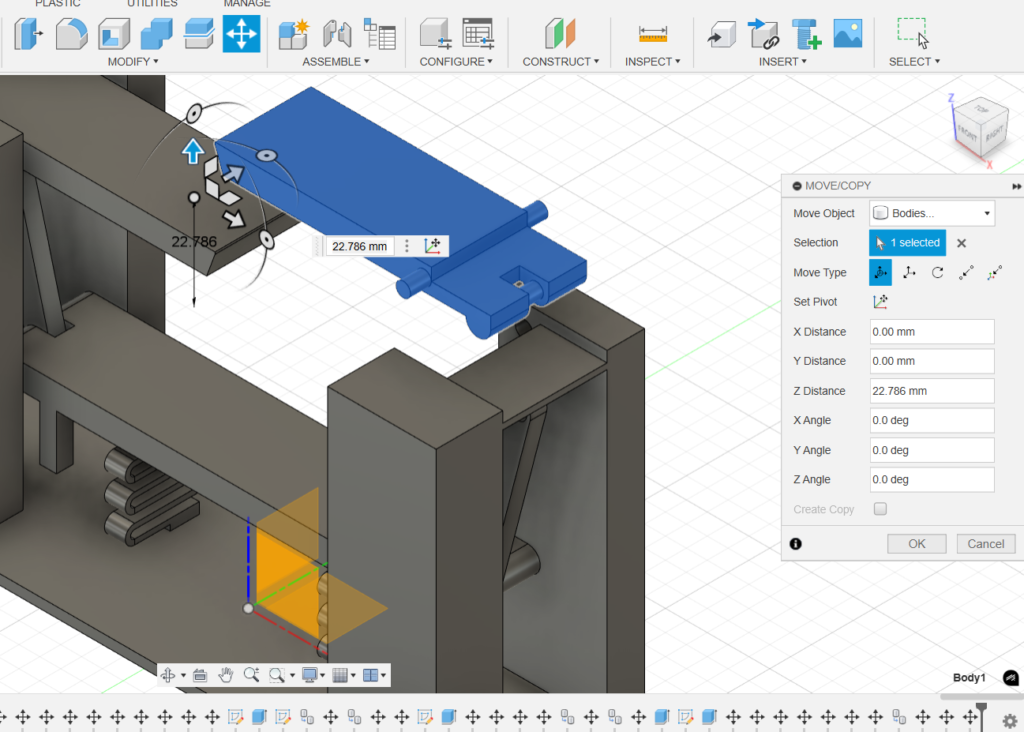Click the Insert Derive icon
This screenshot has width=1024, height=732.
point(721,34)
